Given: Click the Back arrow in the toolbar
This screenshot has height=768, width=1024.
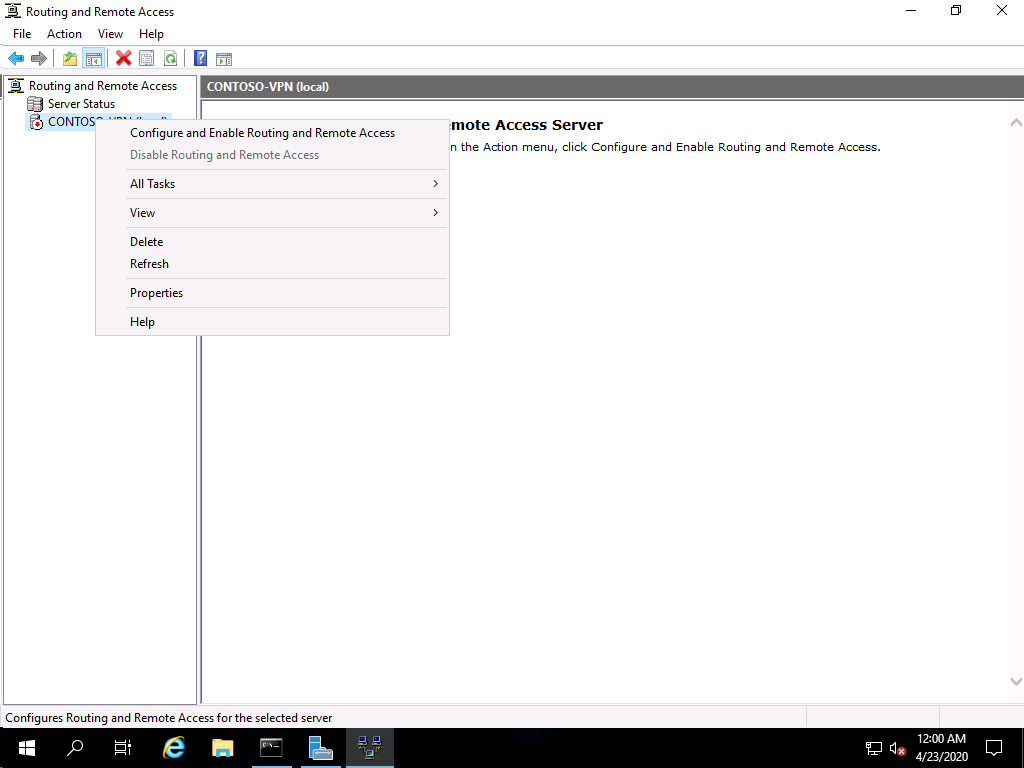Looking at the screenshot, I should (16, 59).
